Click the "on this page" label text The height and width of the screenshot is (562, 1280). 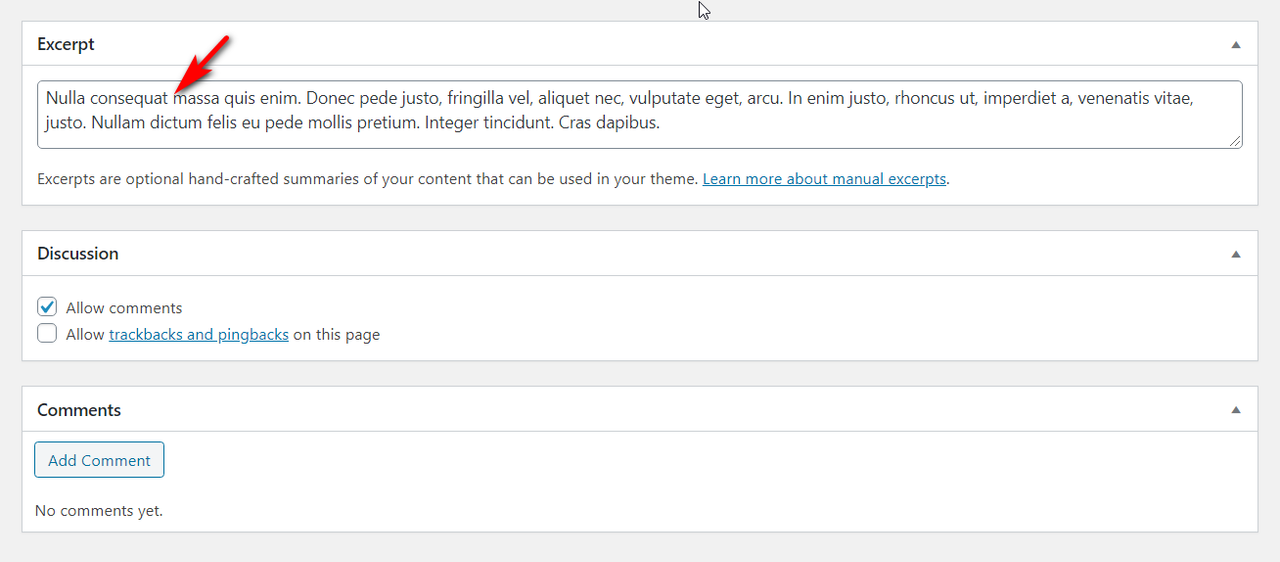[x=336, y=334]
